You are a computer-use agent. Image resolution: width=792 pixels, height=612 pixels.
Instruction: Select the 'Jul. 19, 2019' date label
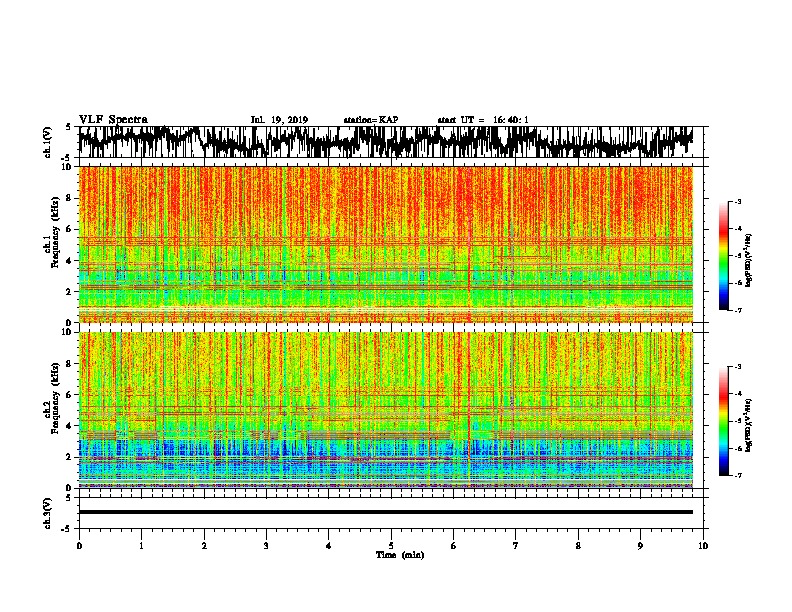pyautogui.click(x=279, y=120)
